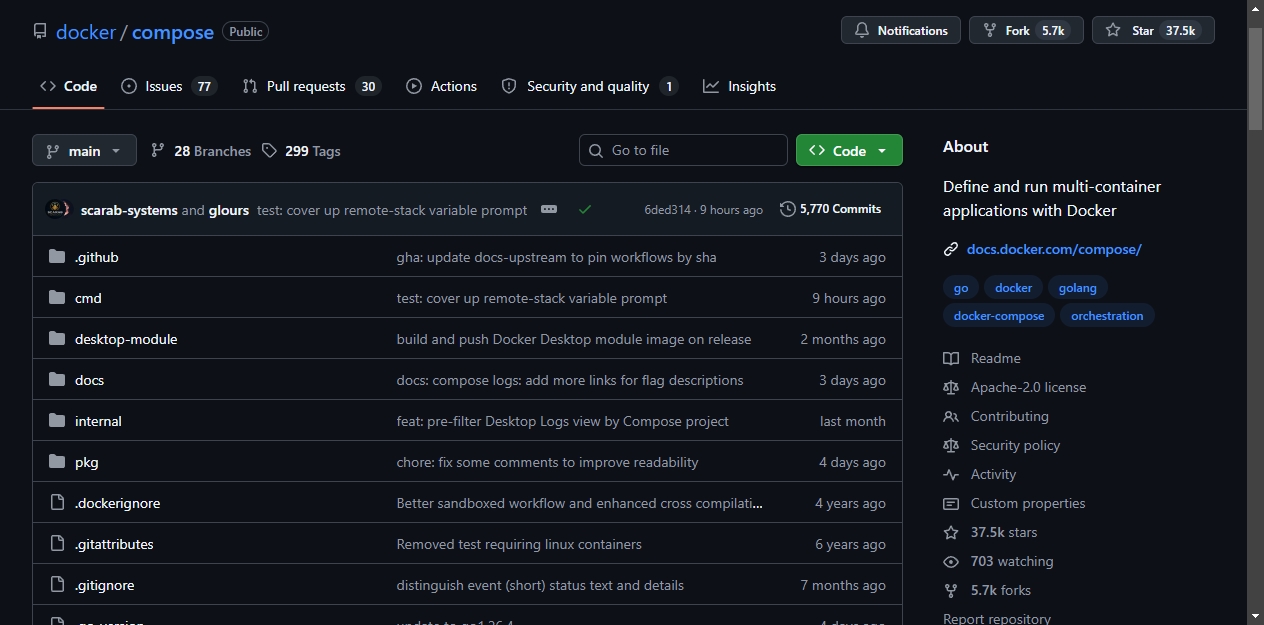1264x625 pixels.
Task: Click the bell icon in Notifications button
Action: point(862,31)
